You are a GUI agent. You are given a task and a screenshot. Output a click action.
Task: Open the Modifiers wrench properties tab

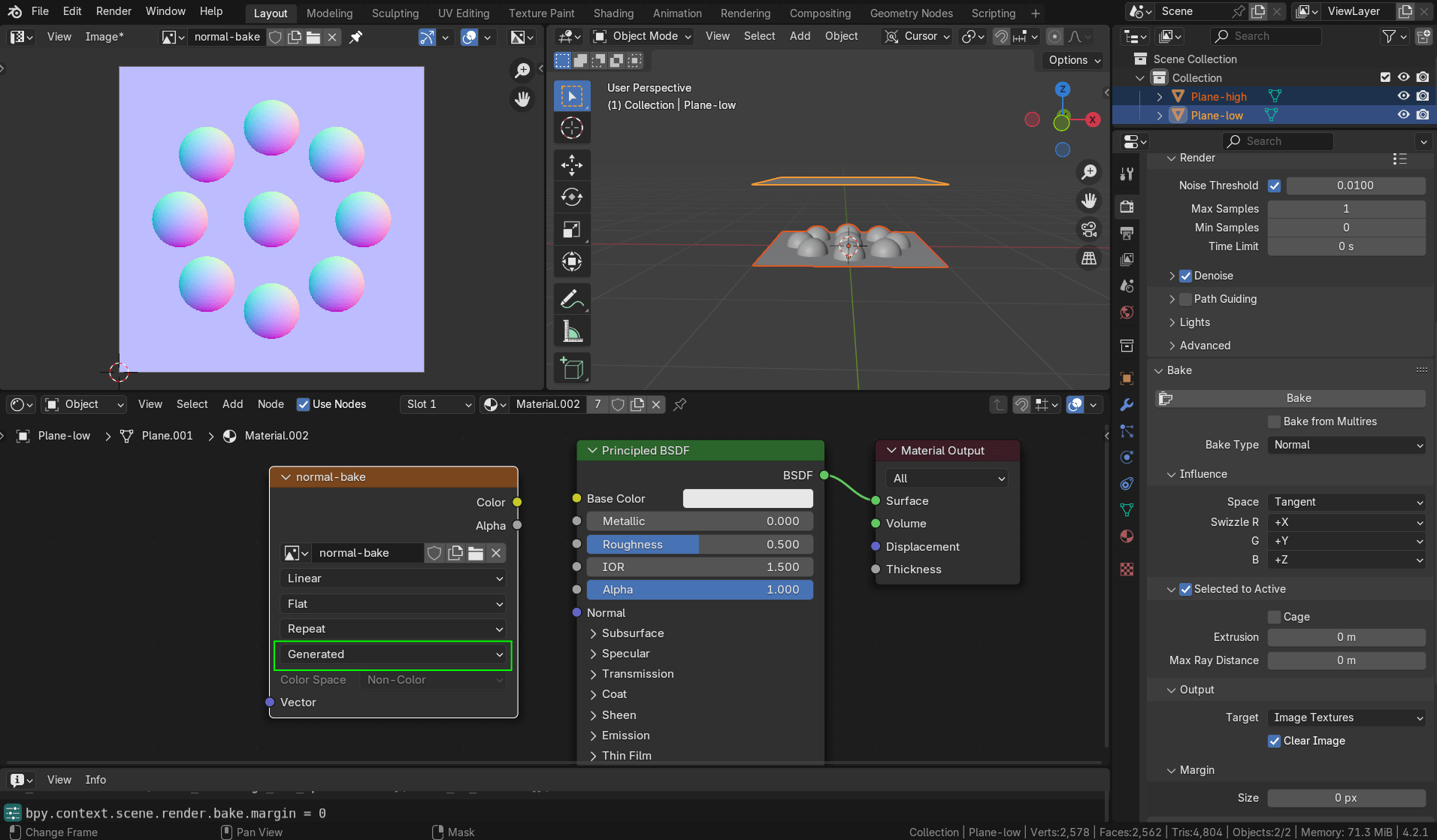pyautogui.click(x=1127, y=405)
